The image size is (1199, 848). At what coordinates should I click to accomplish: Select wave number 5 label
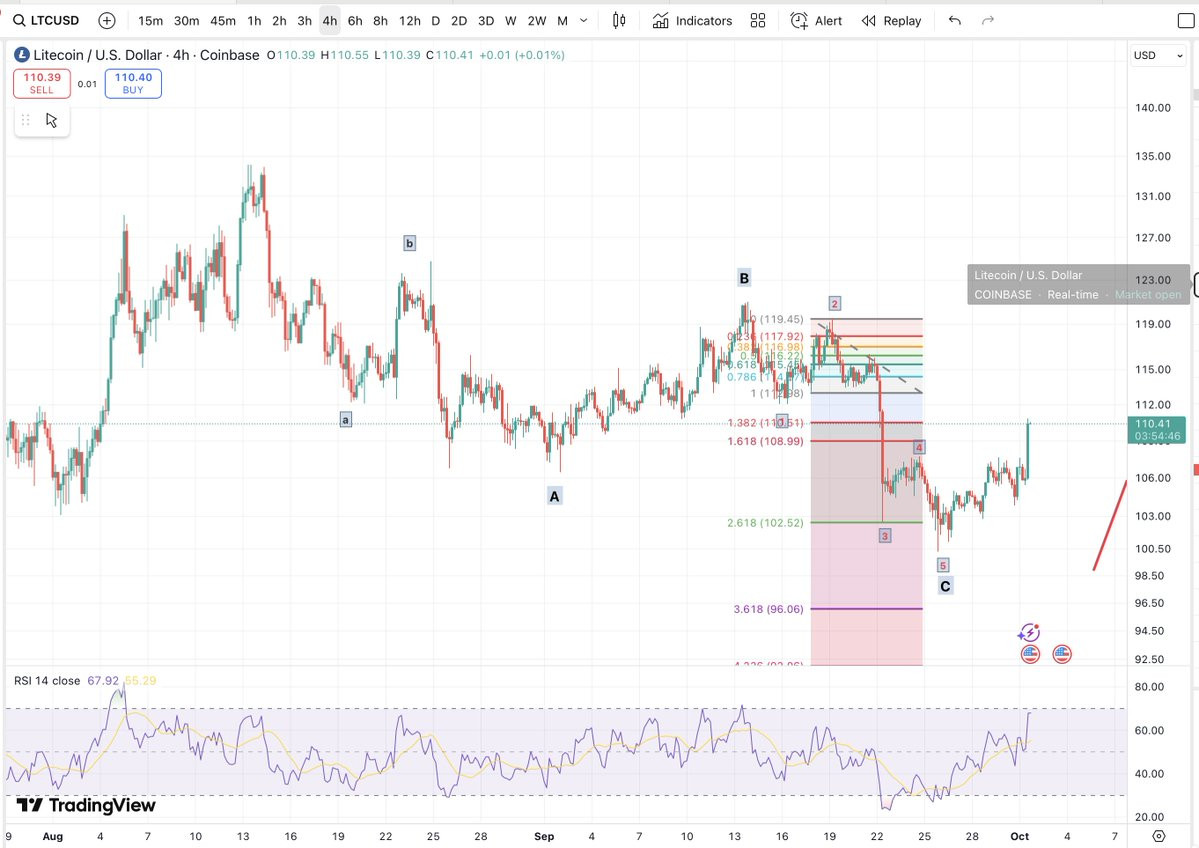pos(943,565)
